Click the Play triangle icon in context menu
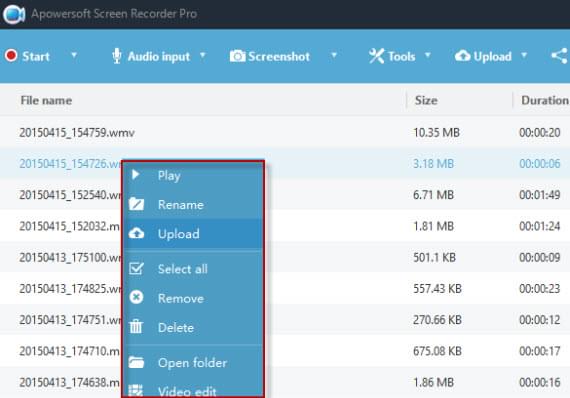 [x=136, y=175]
